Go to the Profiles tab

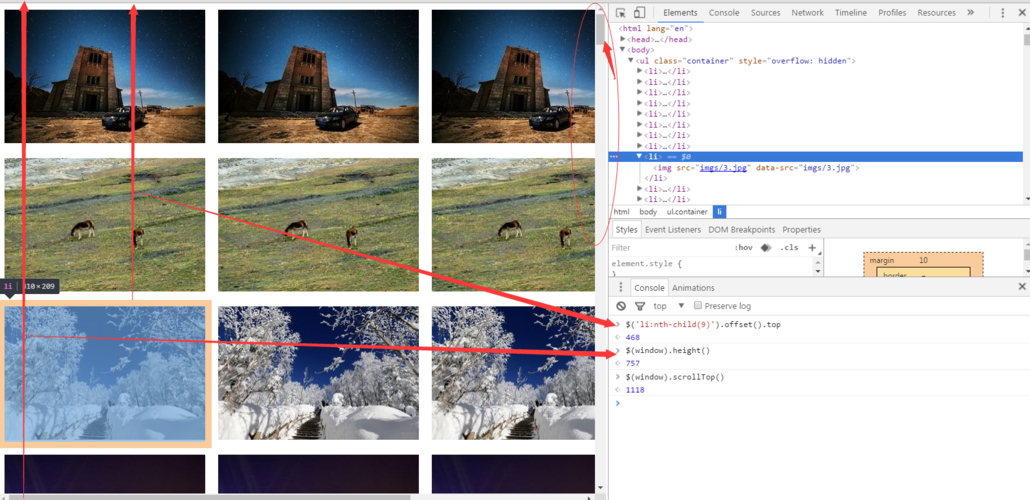pyautogui.click(x=892, y=12)
